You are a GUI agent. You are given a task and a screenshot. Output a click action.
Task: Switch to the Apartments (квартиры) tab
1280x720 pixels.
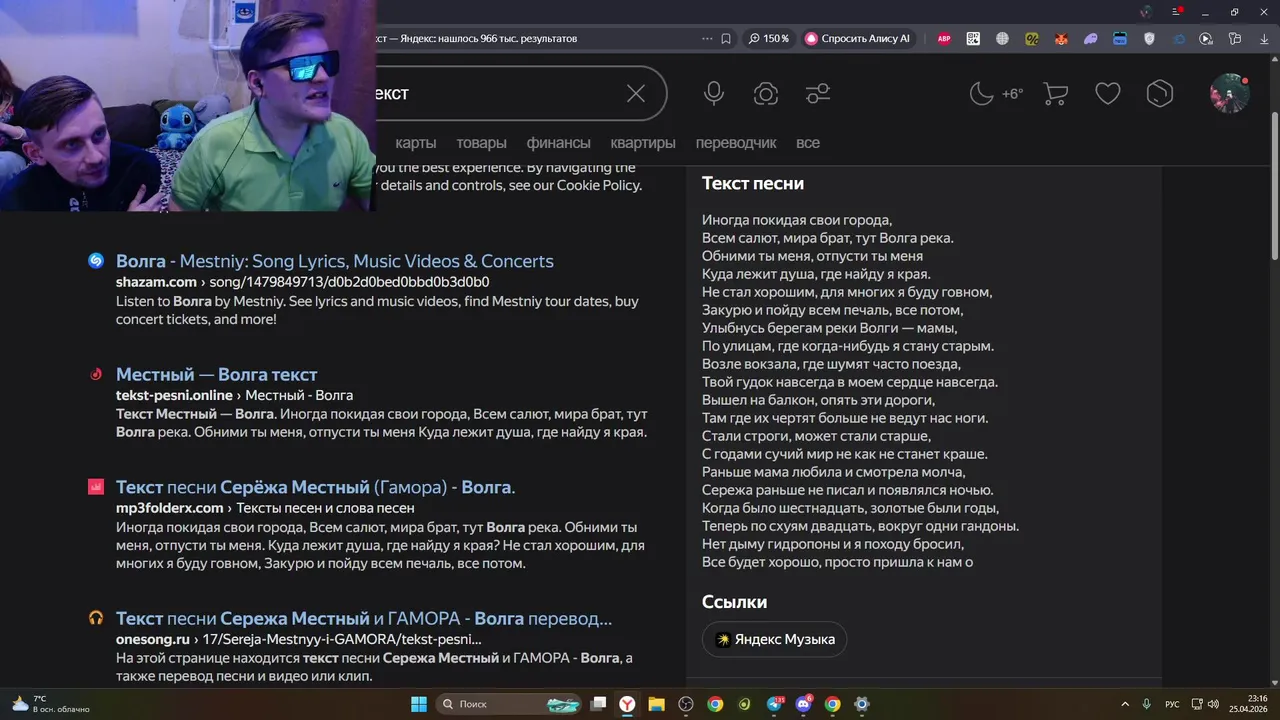pos(643,143)
